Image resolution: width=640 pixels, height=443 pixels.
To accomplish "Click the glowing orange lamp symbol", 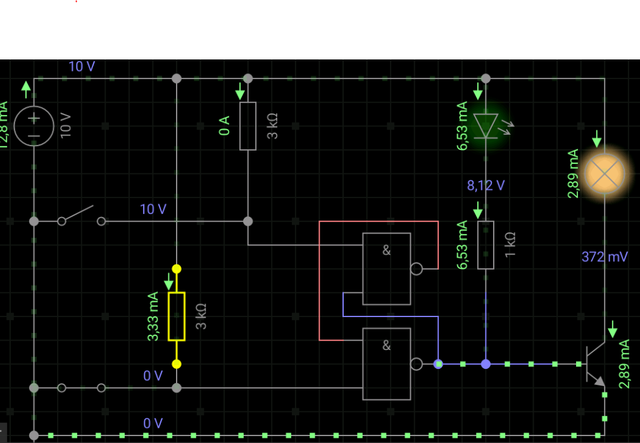I will point(604,174).
